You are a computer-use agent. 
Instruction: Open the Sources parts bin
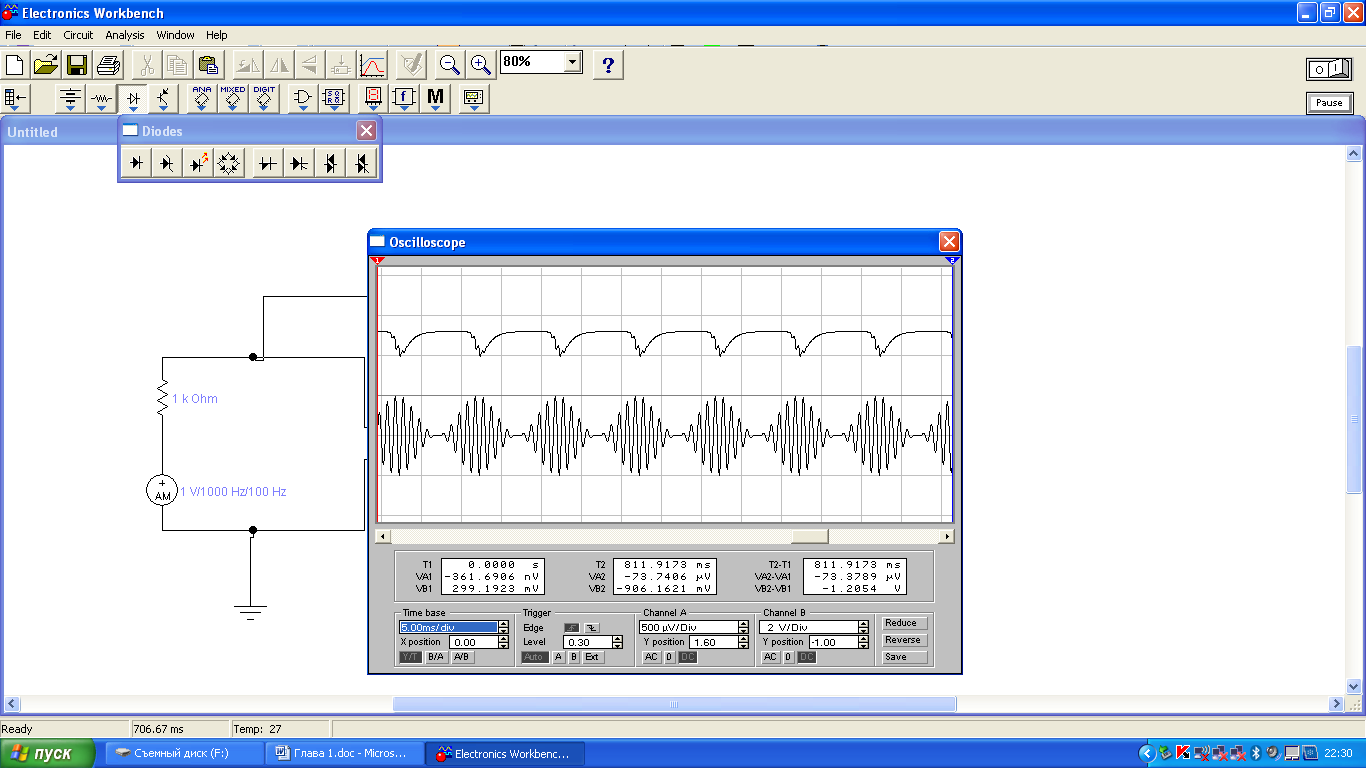[x=70, y=98]
